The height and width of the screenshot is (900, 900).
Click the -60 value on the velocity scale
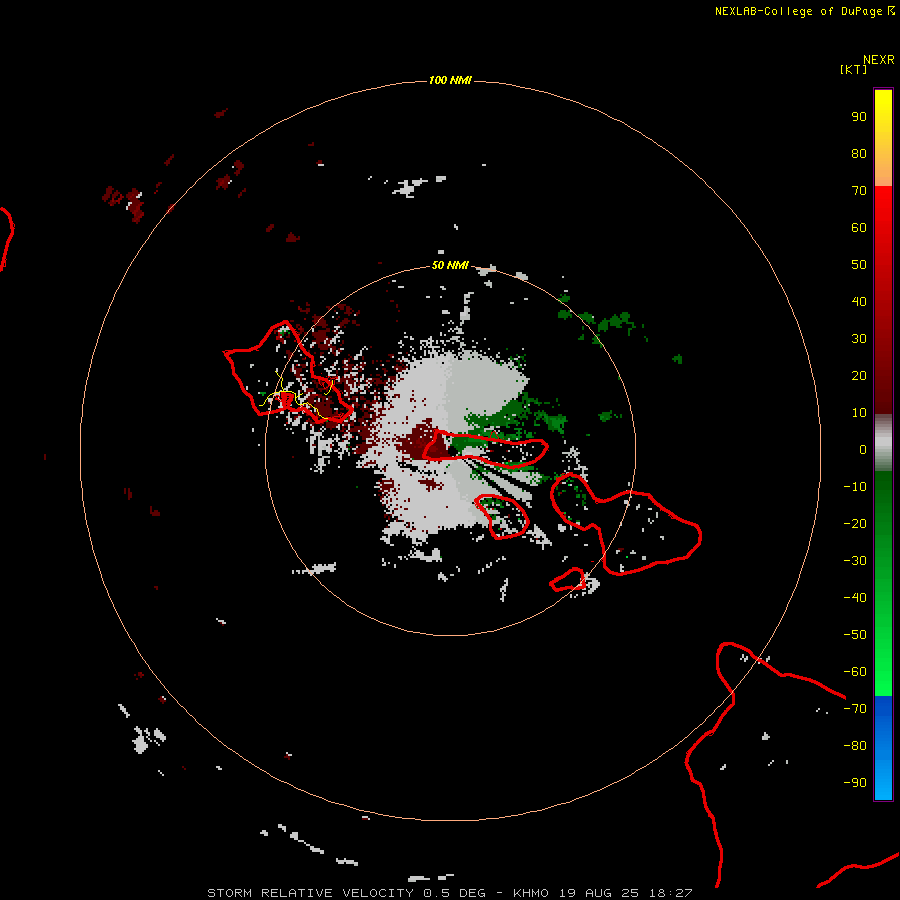pyautogui.click(x=855, y=672)
